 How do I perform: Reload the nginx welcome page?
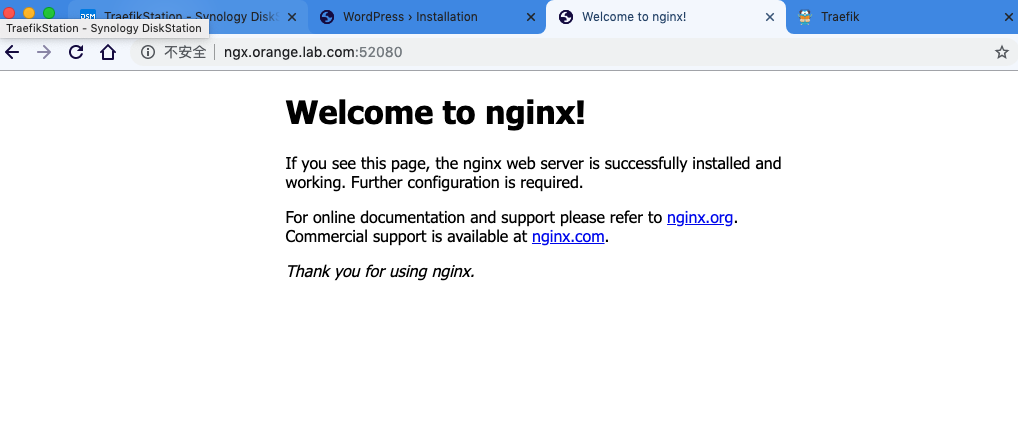point(76,53)
